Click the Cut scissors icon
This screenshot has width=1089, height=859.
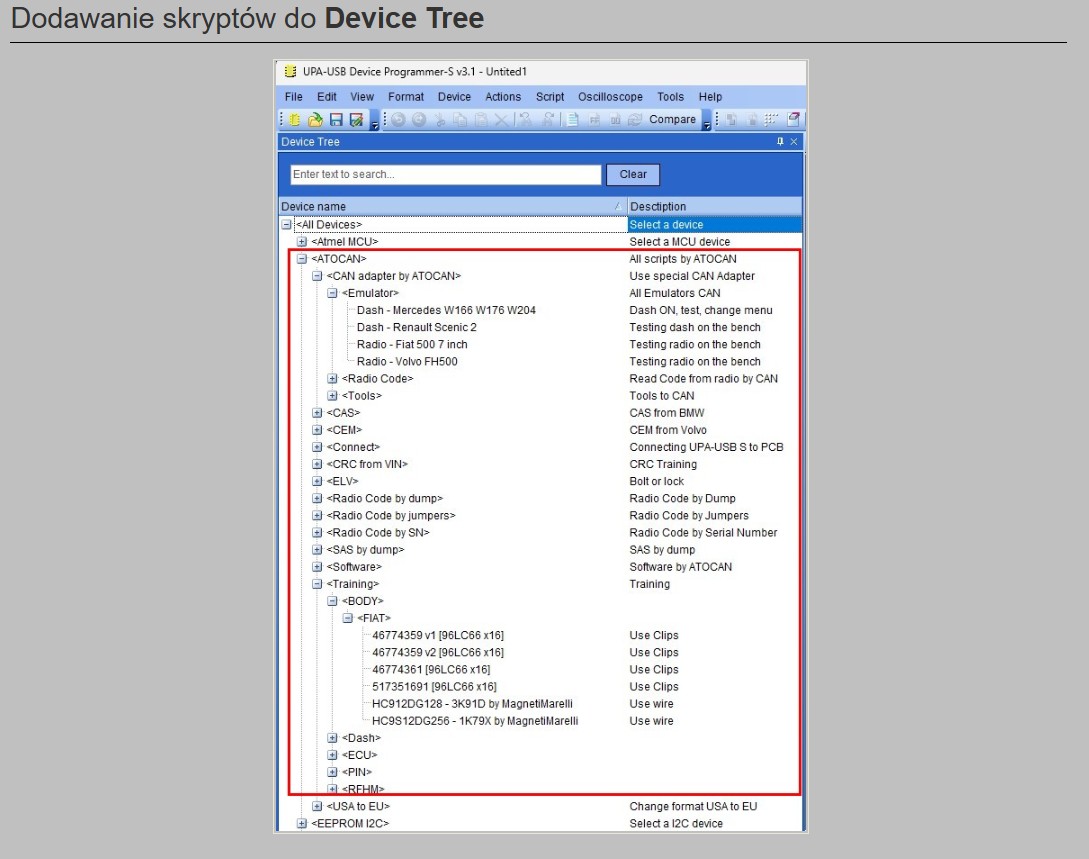440,120
